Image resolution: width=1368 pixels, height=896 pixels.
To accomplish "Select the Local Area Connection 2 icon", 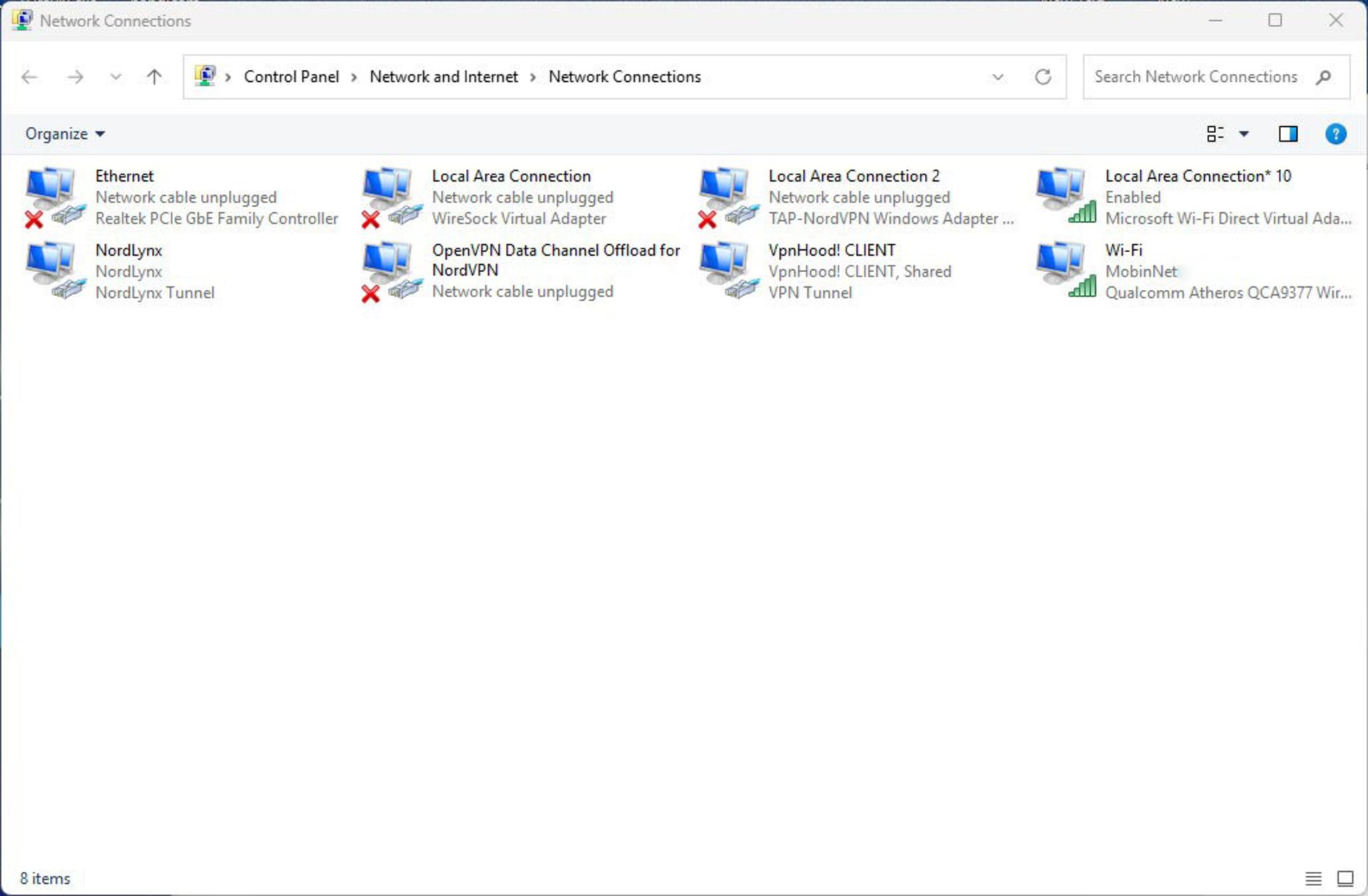I will (728, 197).
